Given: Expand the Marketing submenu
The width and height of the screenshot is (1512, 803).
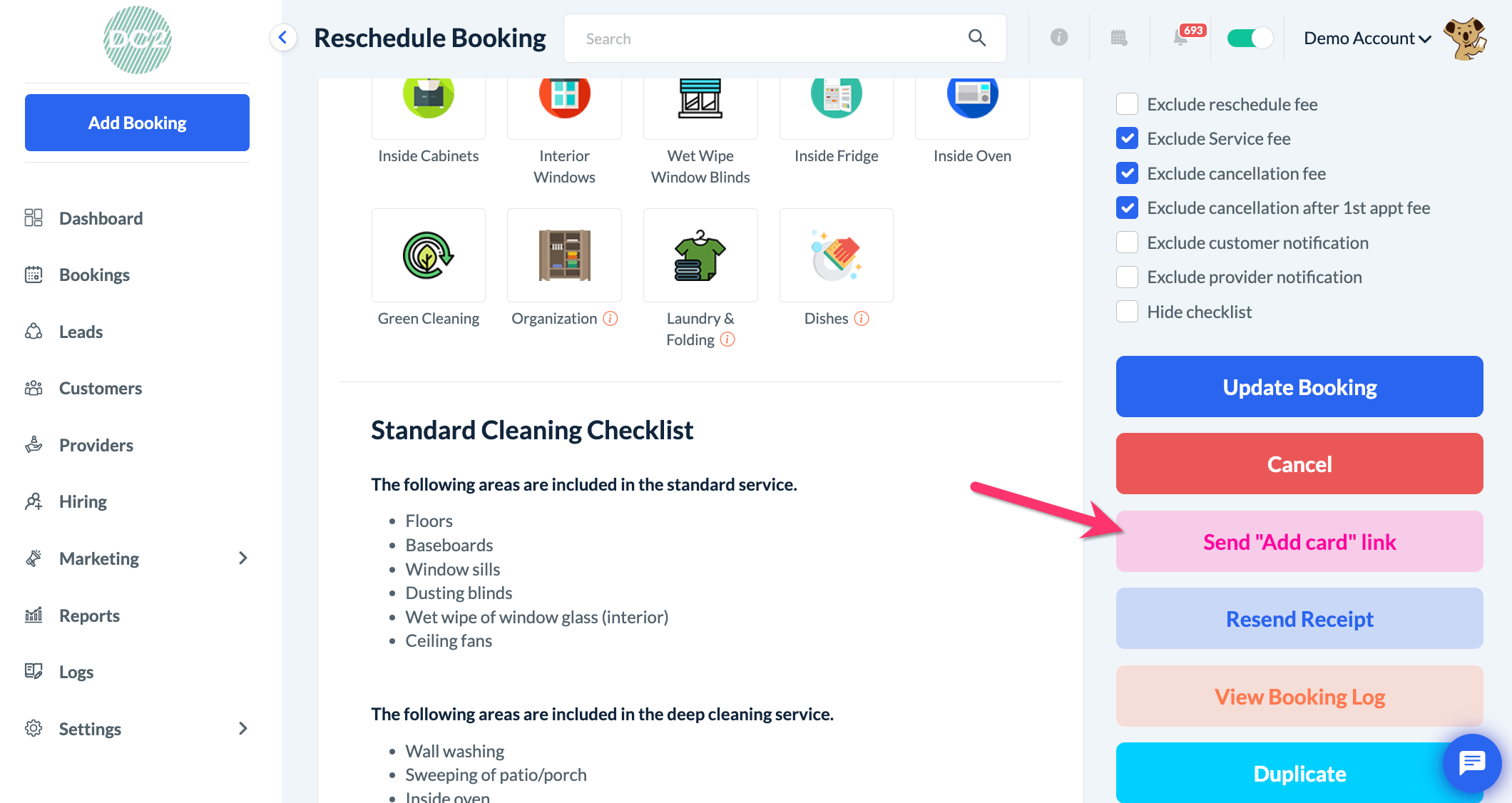Looking at the screenshot, I should 243,558.
